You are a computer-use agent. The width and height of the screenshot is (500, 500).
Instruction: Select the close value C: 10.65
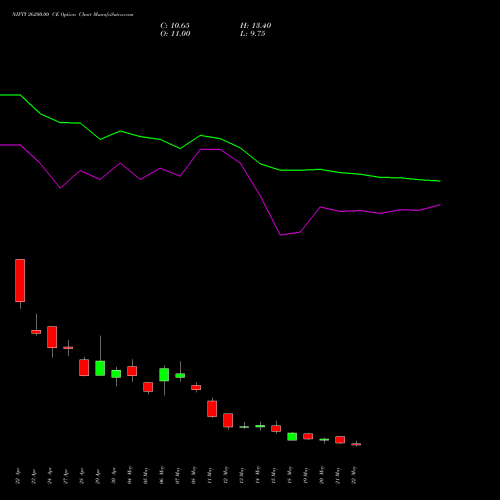[175, 26]
